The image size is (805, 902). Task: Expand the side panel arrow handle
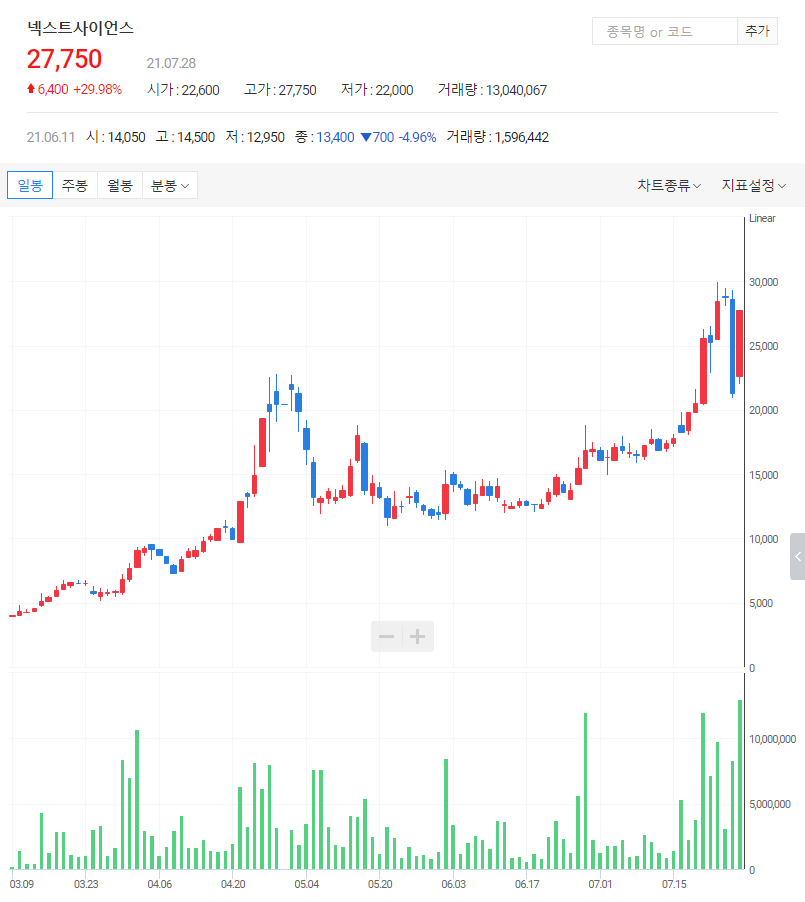(798, 556)
